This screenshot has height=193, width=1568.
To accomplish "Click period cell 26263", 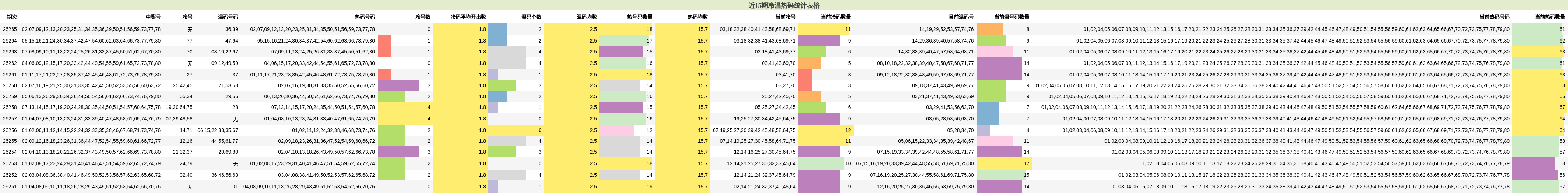I will (10, 52).
